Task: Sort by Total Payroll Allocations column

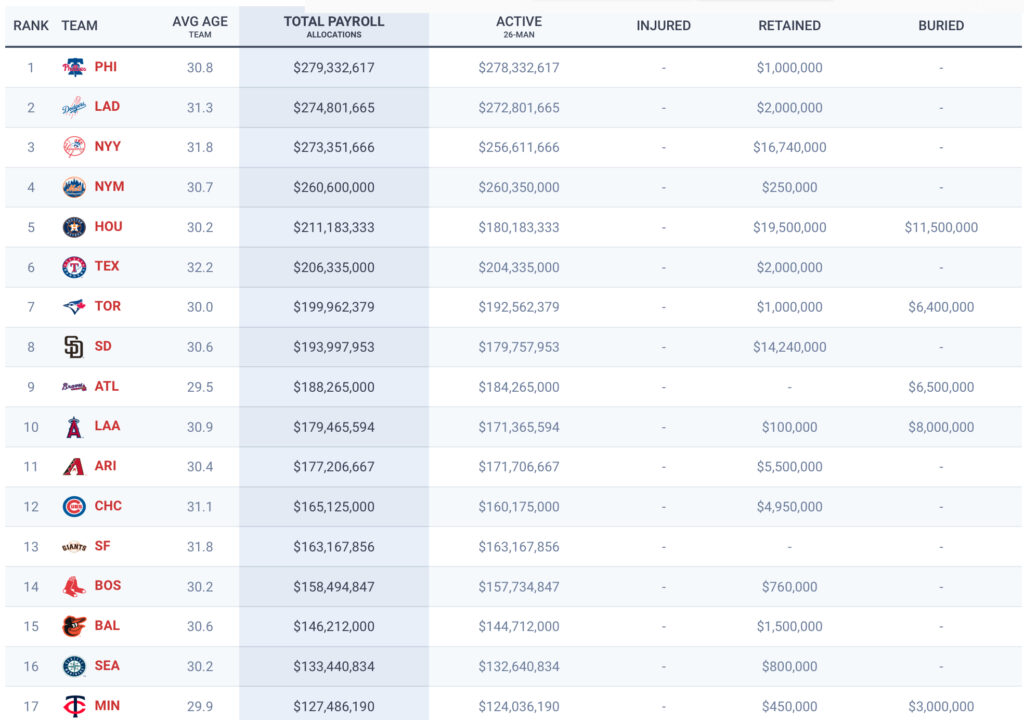Action: tap(334, 26)
